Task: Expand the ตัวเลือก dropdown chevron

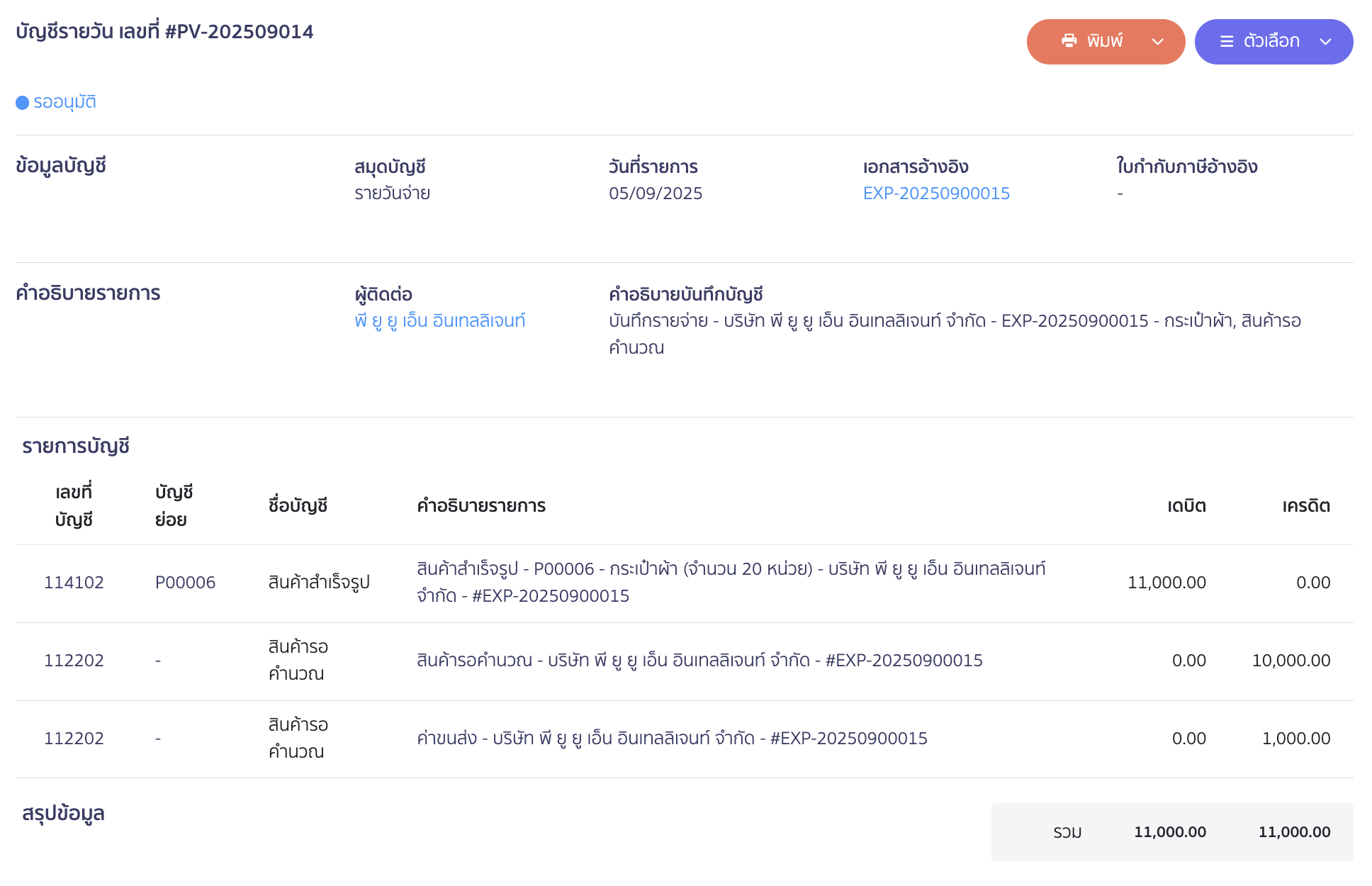Action: coord(1325,42)
